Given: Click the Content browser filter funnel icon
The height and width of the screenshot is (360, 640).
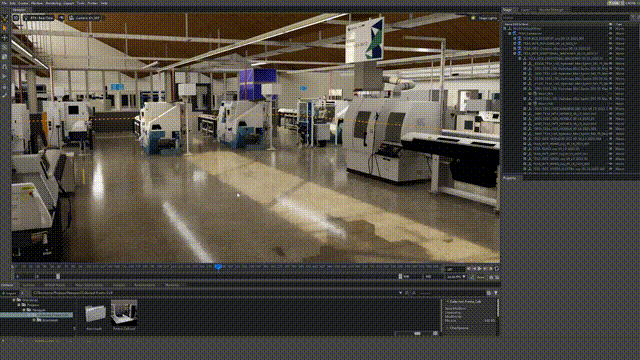Looking at the screenshot, I should tap(496, 293).
